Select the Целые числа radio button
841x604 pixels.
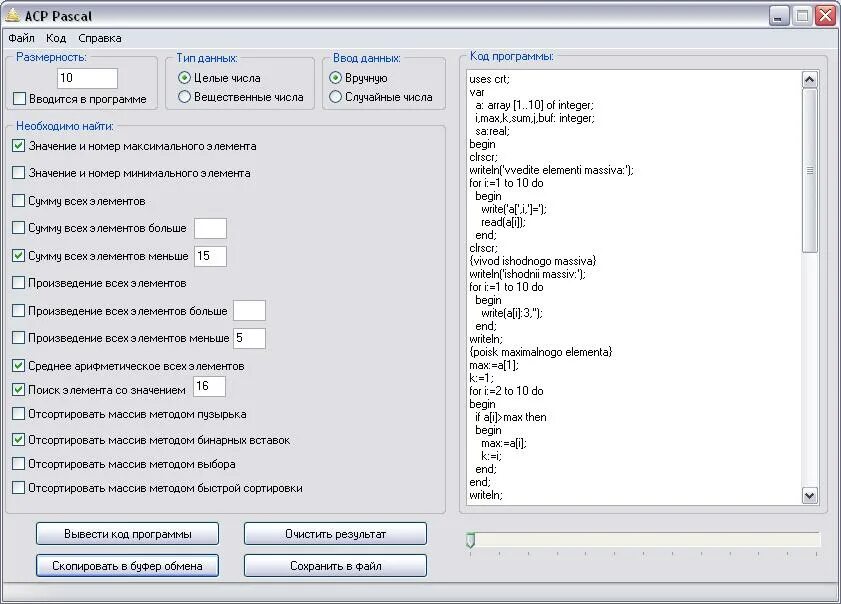(184, 78)
